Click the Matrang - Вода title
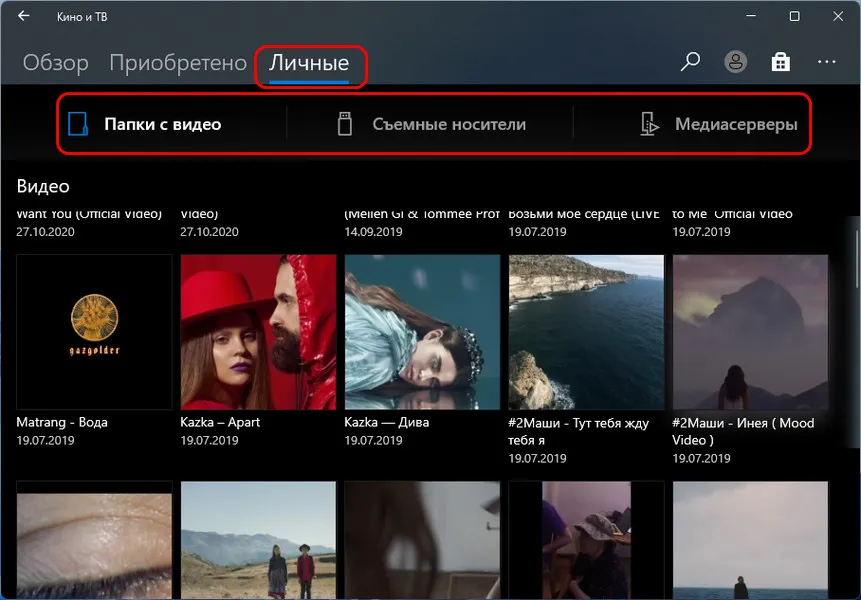Screen dimensions: 861x600 (x=62, y=422)
